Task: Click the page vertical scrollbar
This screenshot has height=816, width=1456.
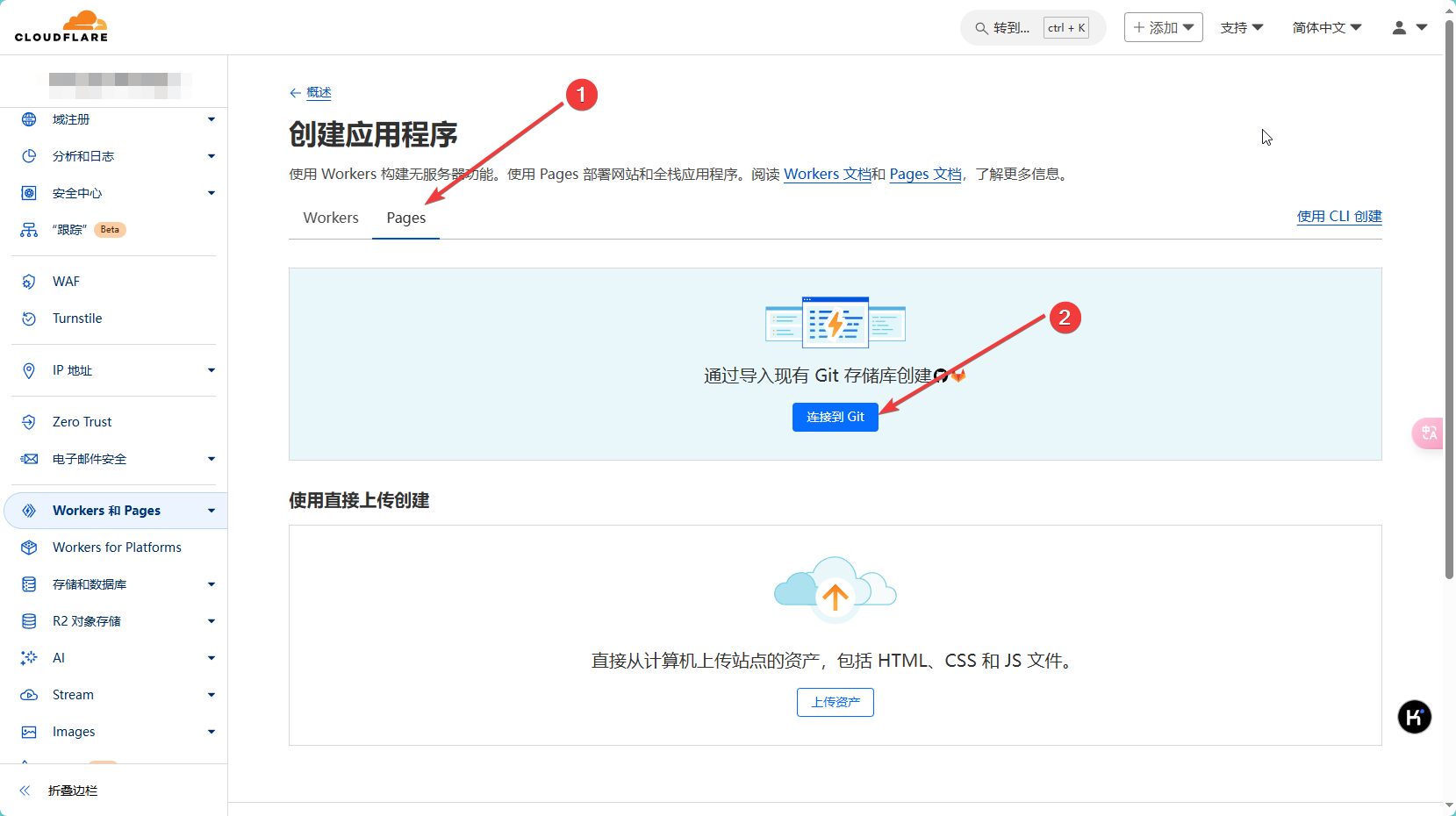Action: [1449, 298]
